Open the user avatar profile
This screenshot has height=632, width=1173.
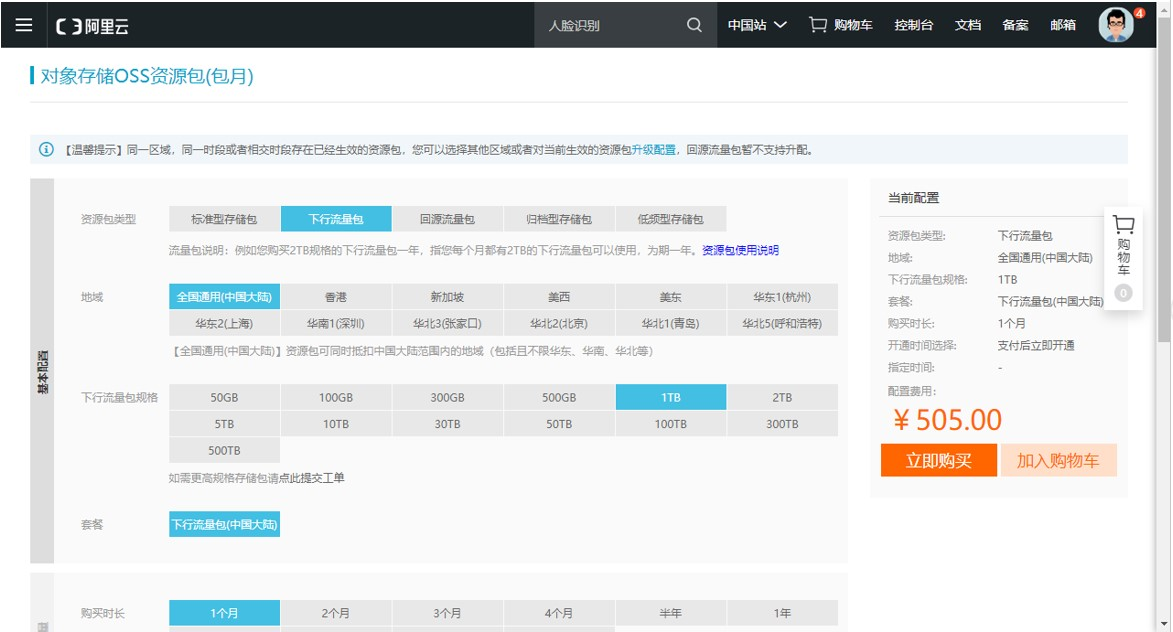(1116, 25)
